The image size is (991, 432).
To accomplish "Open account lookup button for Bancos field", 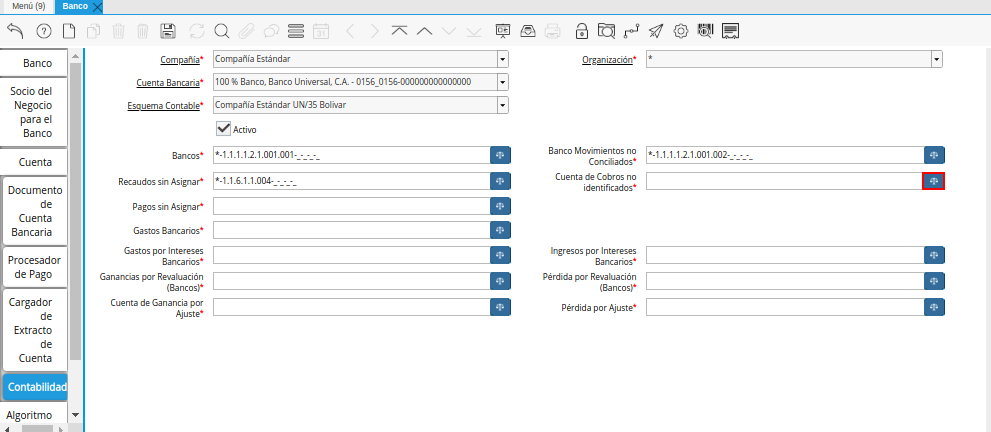I will coord(500,155).
